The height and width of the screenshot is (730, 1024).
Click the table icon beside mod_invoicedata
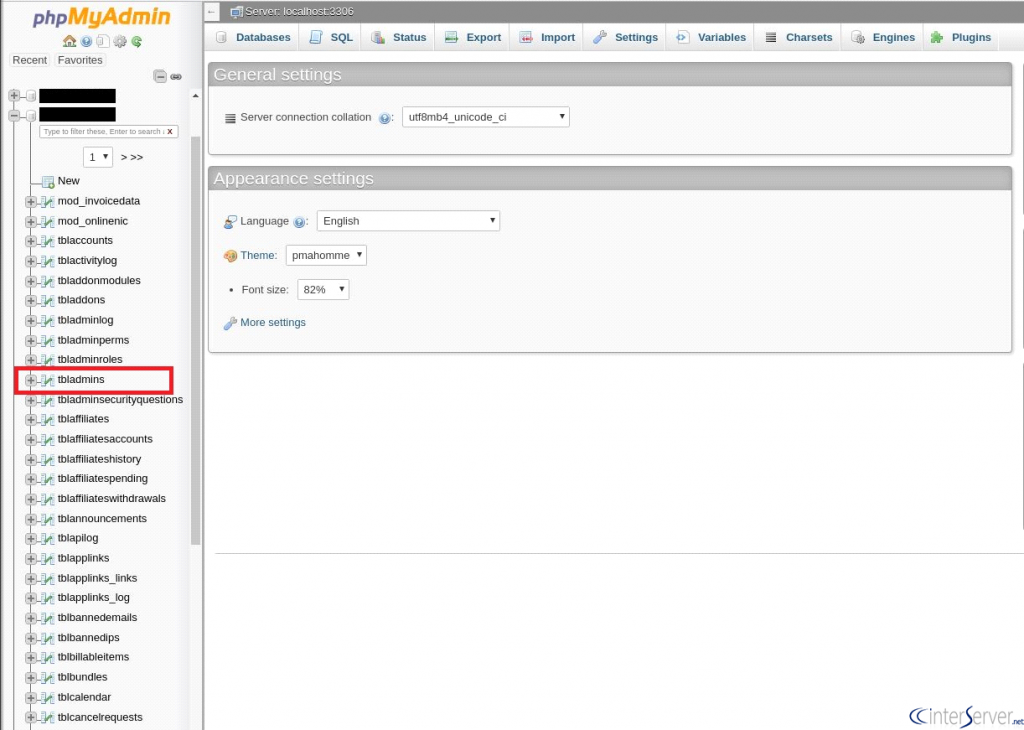pyautogui.click(x=47, y=202)
